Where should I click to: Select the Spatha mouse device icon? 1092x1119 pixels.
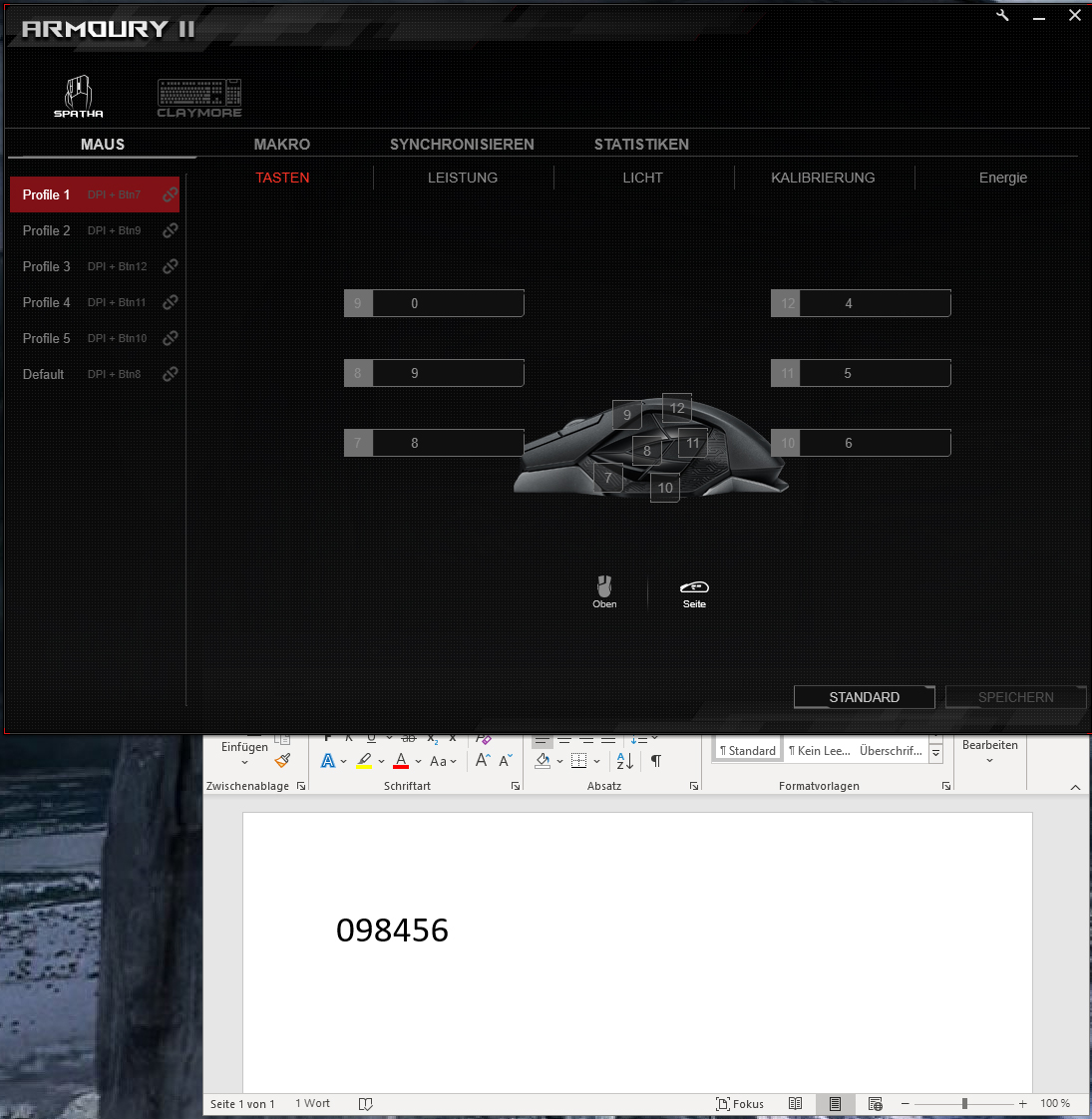point(79,96)
